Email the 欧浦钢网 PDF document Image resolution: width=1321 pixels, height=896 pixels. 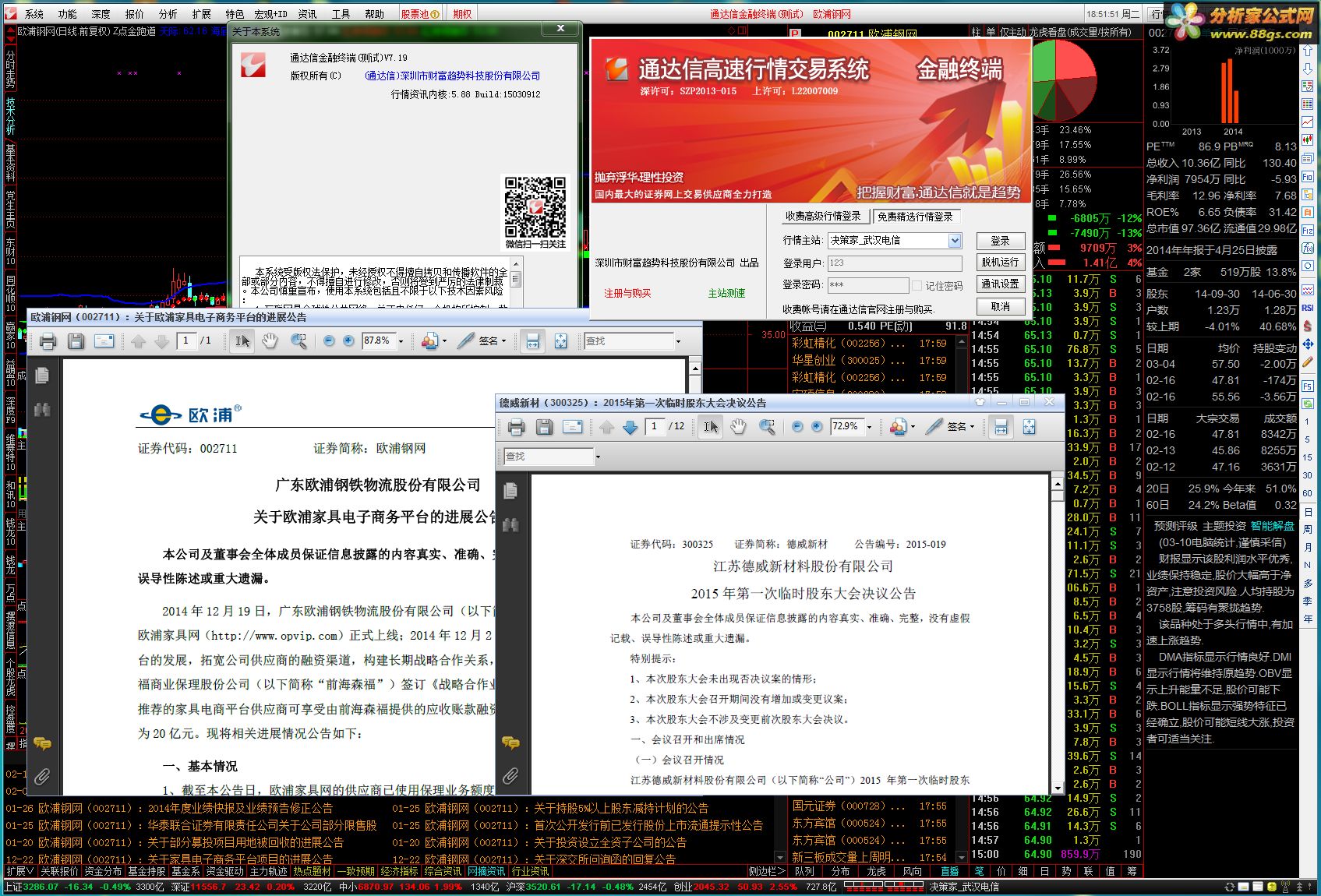tap(104, 341)
